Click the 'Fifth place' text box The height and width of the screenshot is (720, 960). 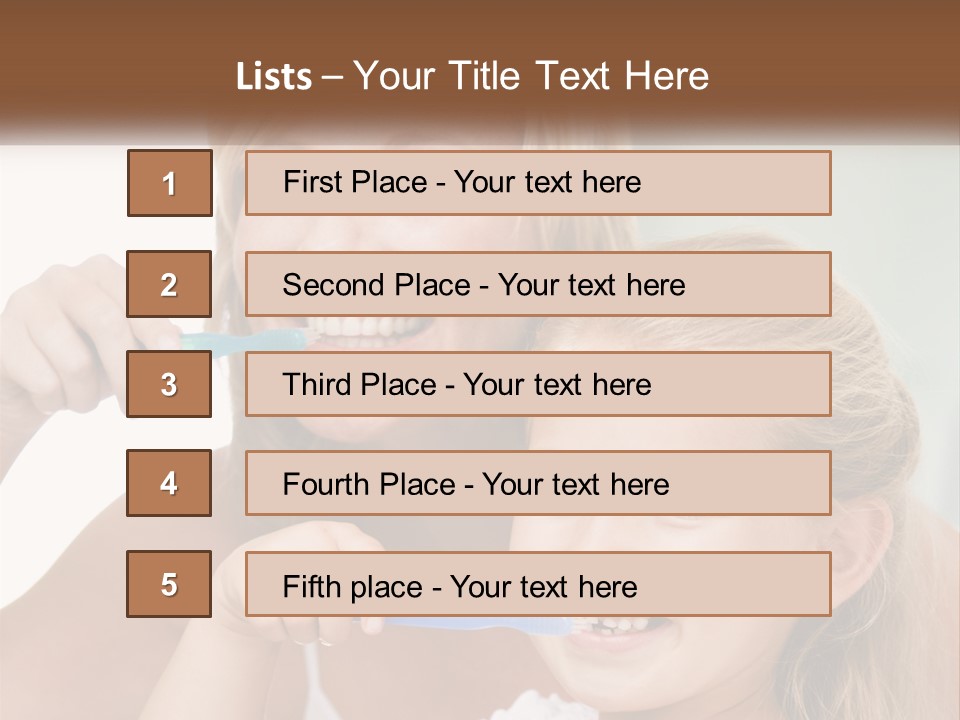pyautogui.click(x=538, y=584)
